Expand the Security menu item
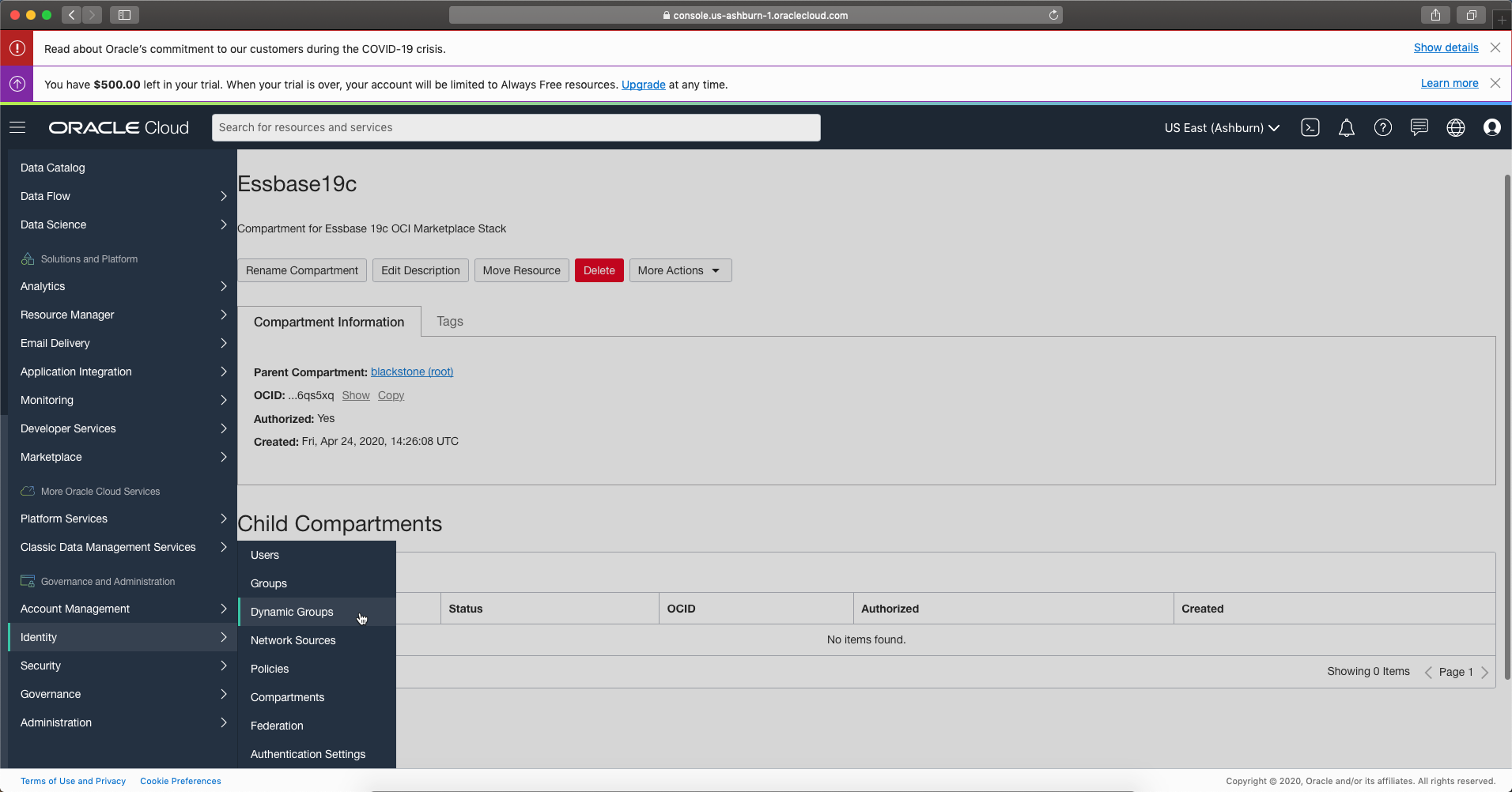 click(x=123, y=666)
